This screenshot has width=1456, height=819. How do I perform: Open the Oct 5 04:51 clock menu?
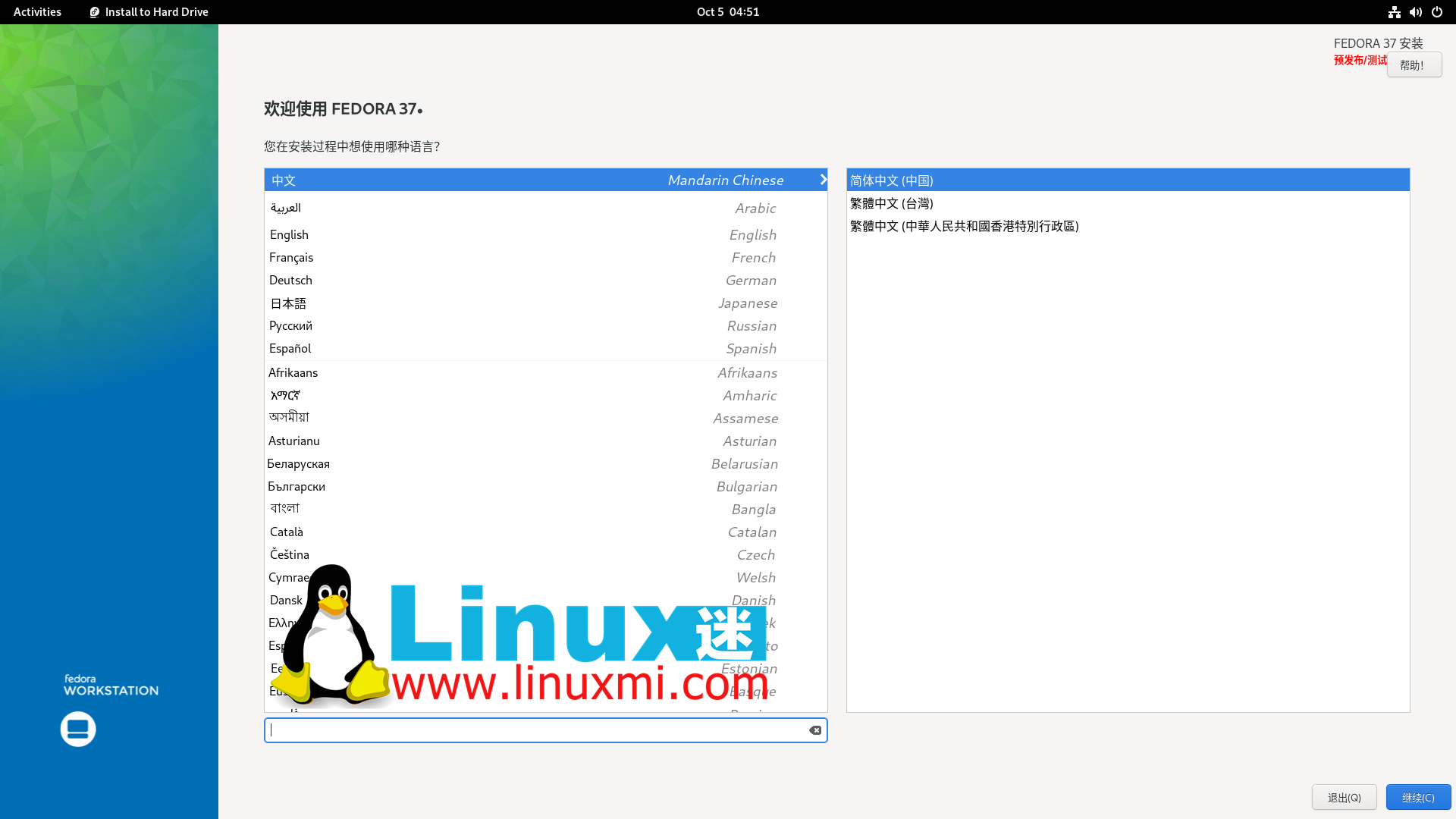click(728, 12)
